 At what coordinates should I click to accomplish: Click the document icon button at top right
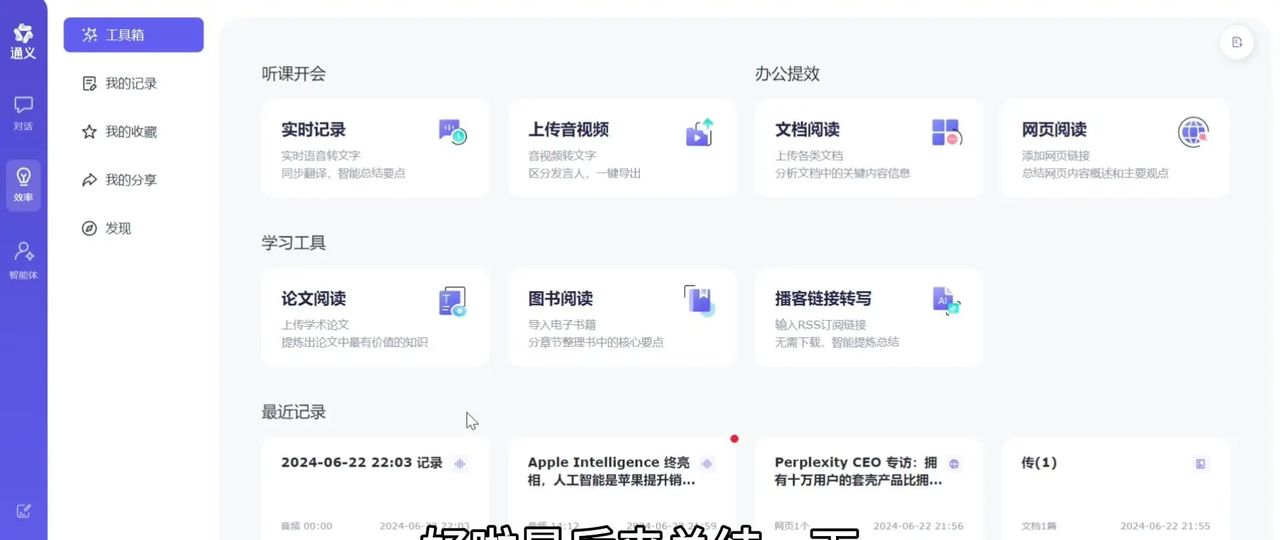pyautogui.click(x=1237, y=42)
